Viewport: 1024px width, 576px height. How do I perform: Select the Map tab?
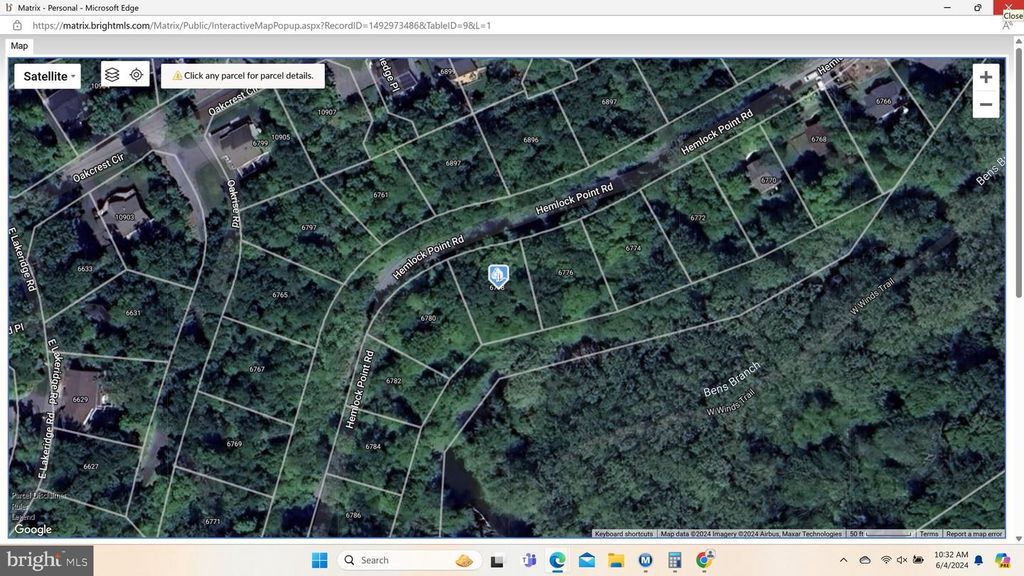19,46
